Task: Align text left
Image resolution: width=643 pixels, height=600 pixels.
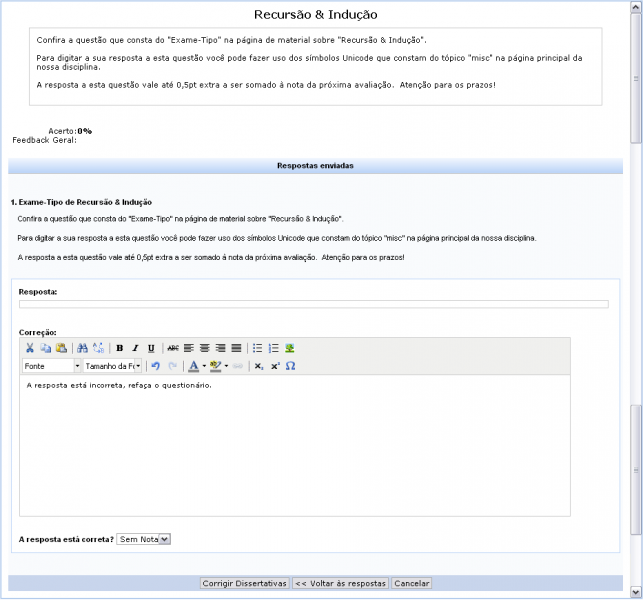Action: [x=189, y=348]
